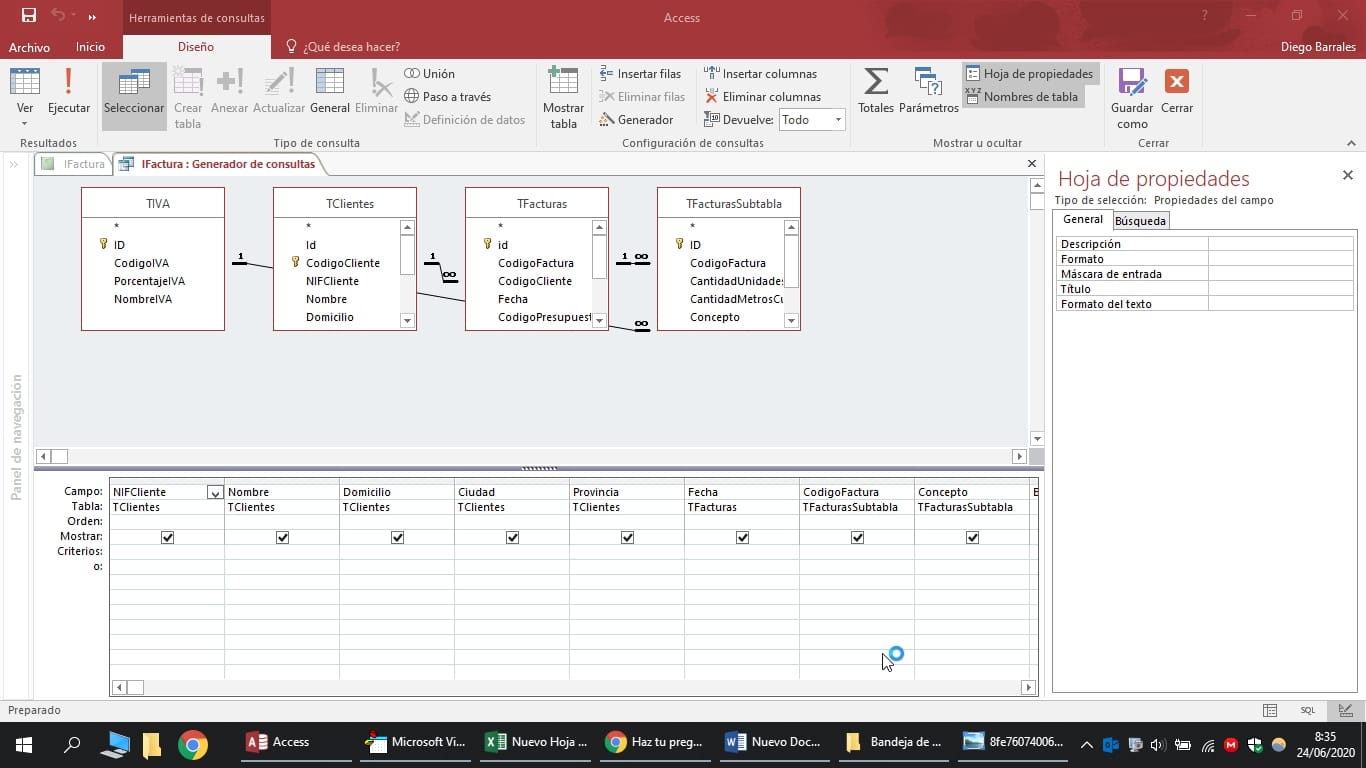Toggle Mostrar checkbox for Concepto column
This screenshot has width=1366, height=768.
(972, 538)
